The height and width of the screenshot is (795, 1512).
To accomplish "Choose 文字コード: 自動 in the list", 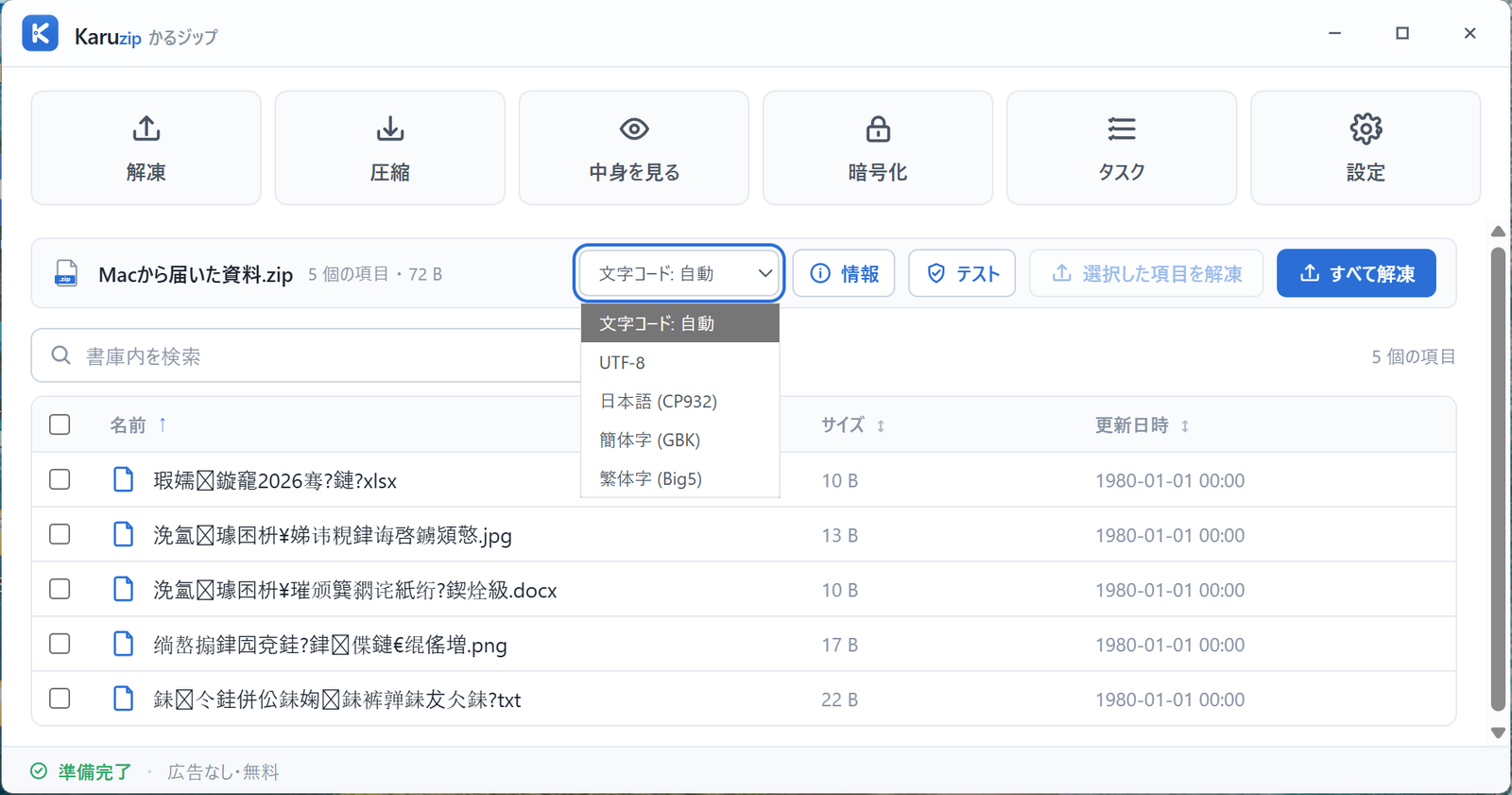I will (x=680, y=323).
